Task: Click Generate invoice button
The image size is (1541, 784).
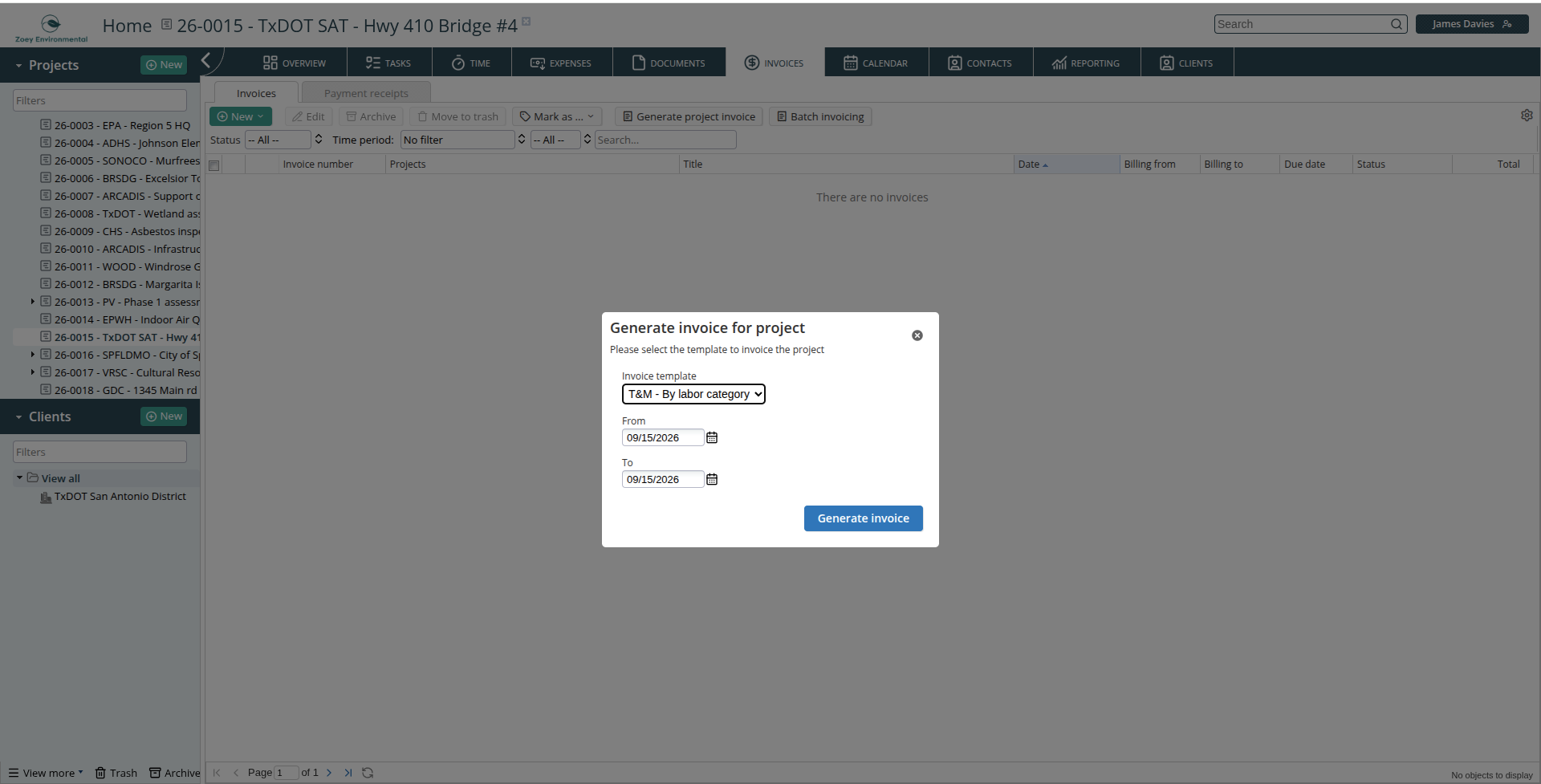Action: tap(864, 518)
